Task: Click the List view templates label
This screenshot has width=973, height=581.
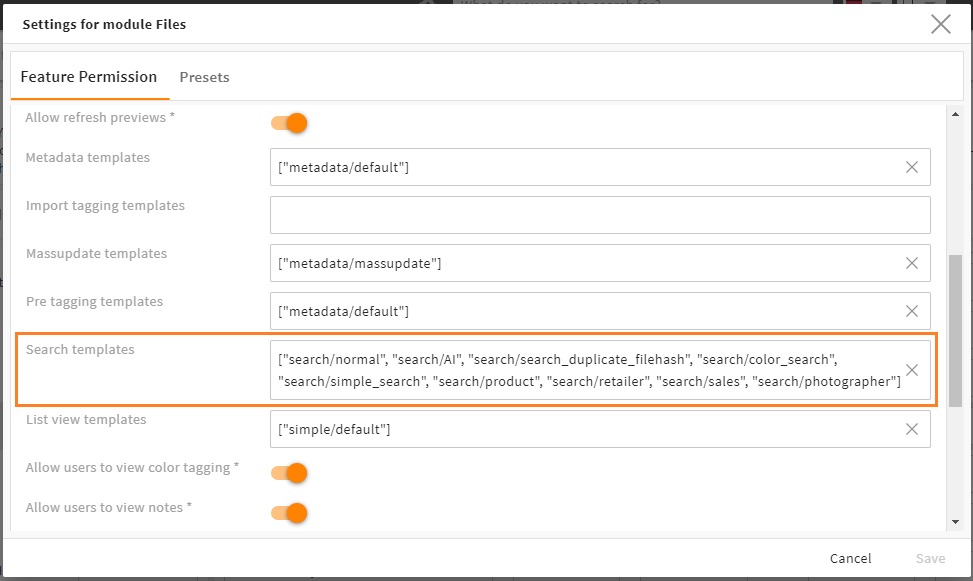Action: tap(86, 420)
